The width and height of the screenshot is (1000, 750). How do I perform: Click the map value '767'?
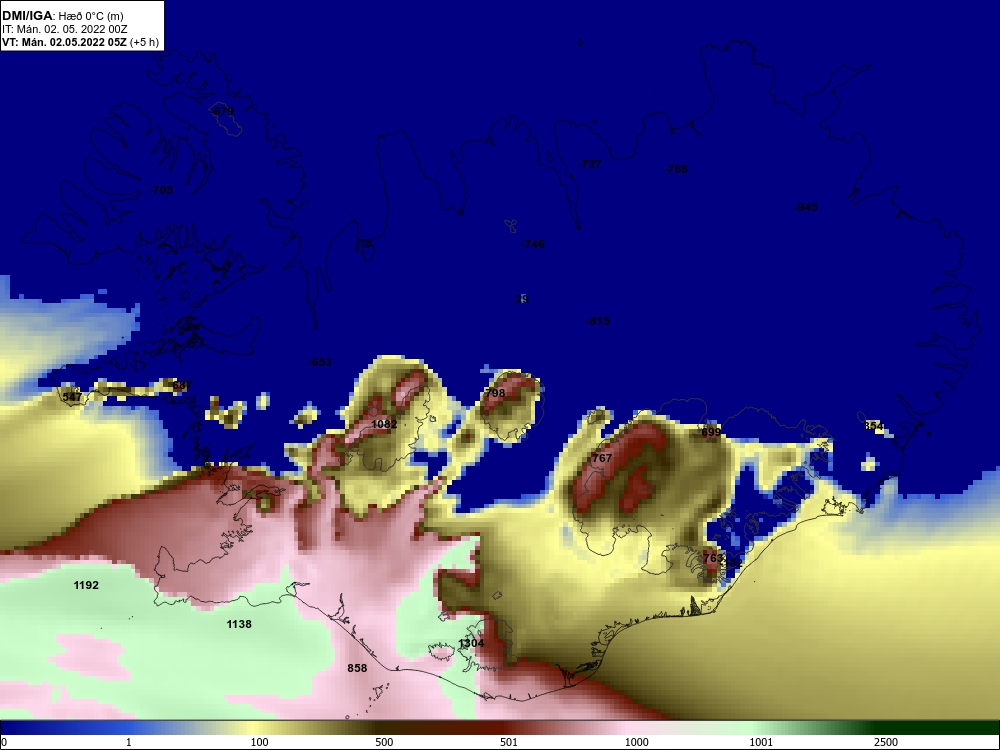click(602, 458)
